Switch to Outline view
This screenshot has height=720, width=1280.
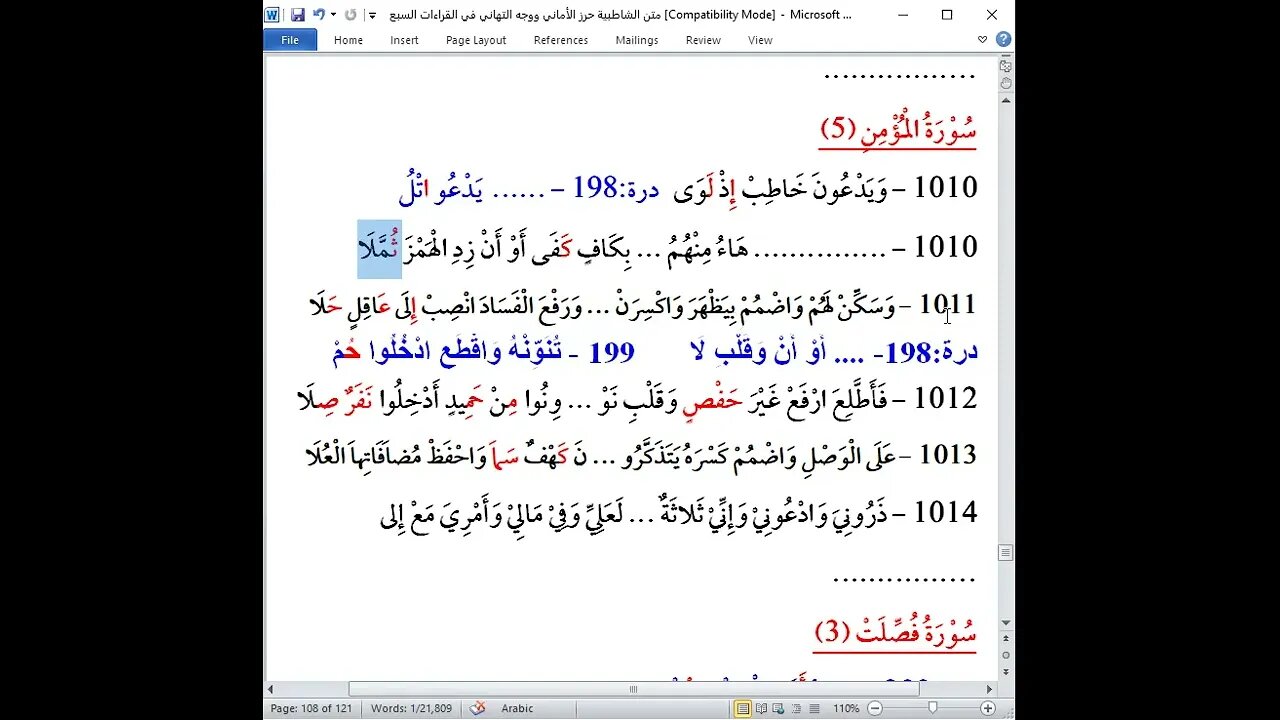pos(796,708)
